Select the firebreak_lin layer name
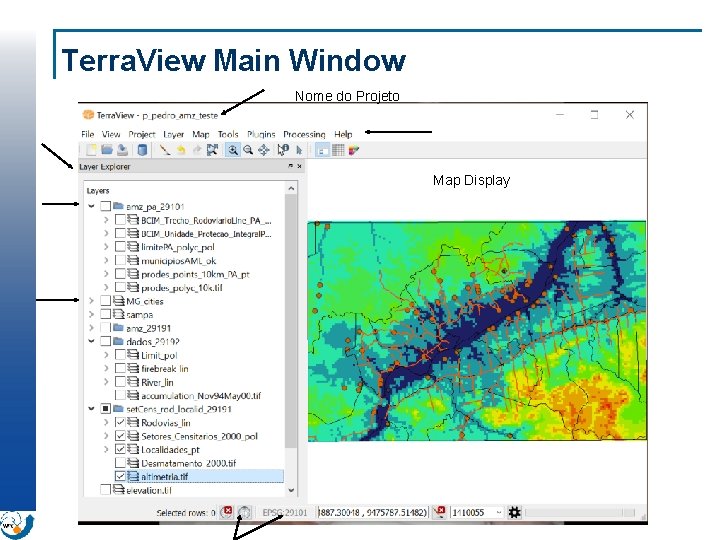Screen dimensions: 720x540 [x=164, y=369]
